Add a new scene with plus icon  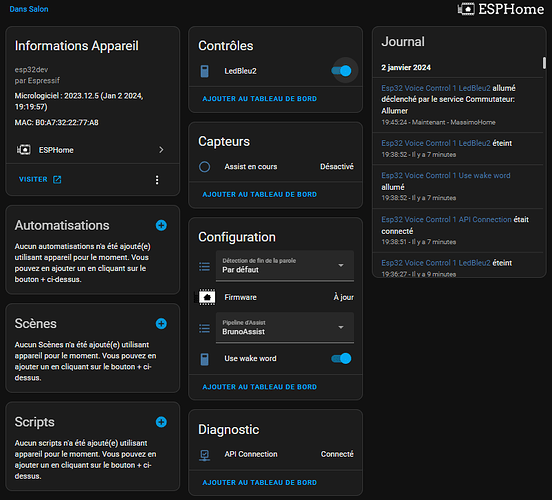point(161,324)
